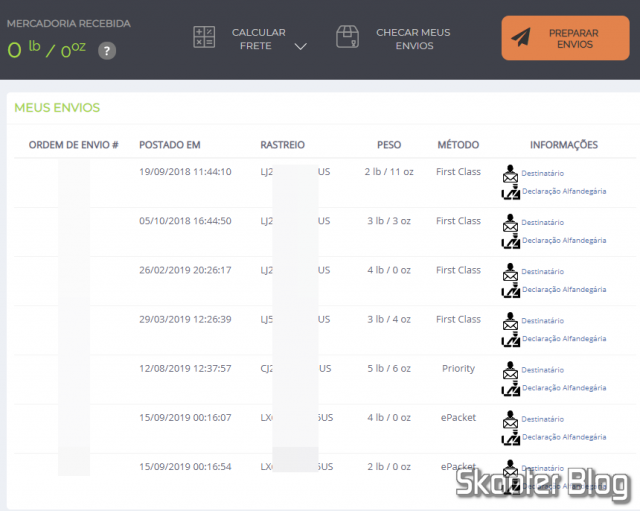Click the Ordem de Envio # header
Screen dimensions: 640x511
click(x=73, y=145)
